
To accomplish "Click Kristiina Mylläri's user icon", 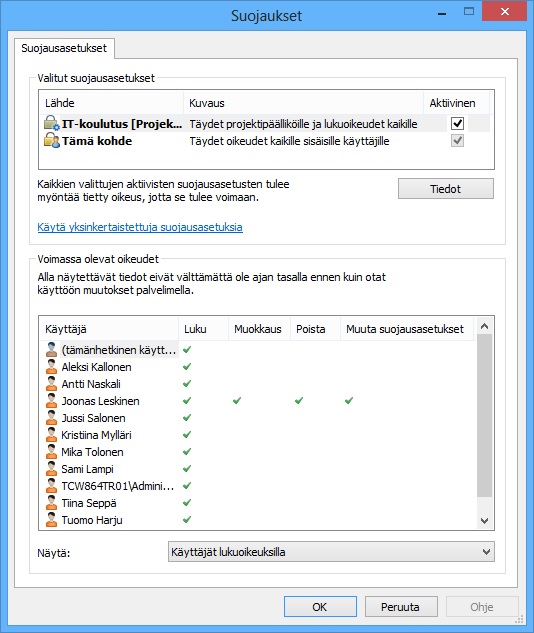I will pyautogui.click(x=51, y=435).
